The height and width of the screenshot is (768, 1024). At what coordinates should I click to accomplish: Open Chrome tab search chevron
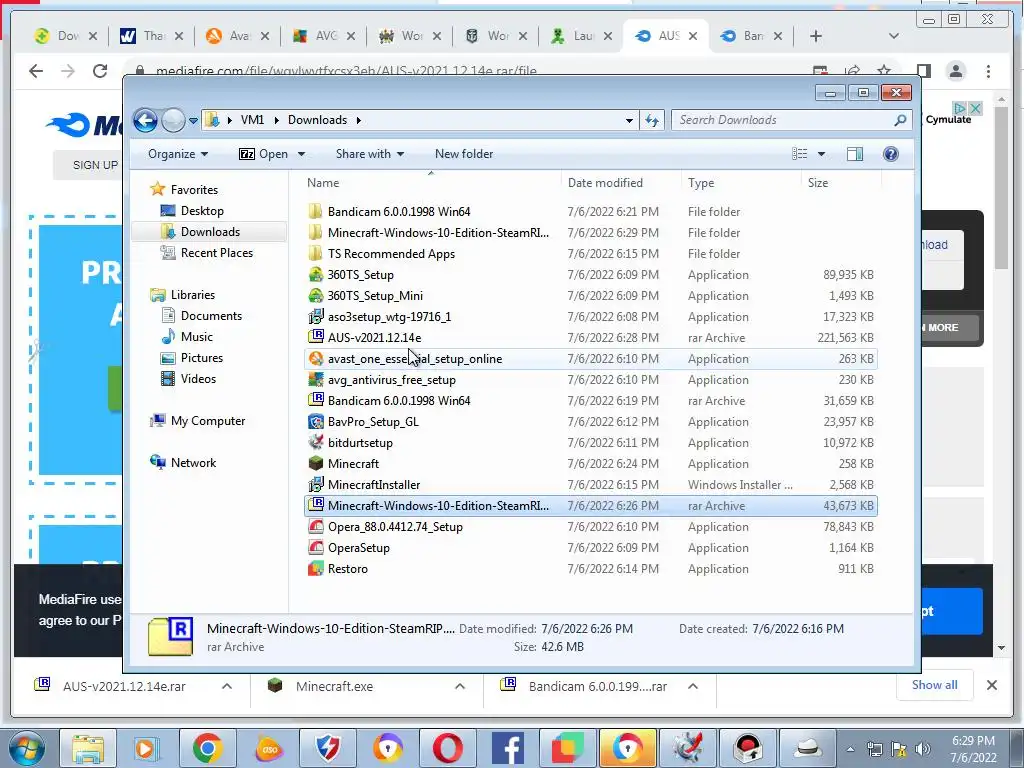coord(893,37)
